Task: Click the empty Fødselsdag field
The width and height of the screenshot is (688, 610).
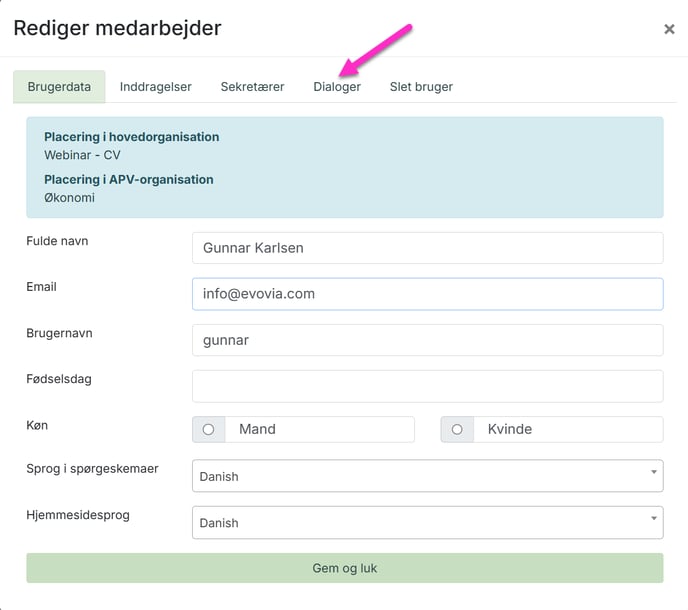Action: [427, 386]
